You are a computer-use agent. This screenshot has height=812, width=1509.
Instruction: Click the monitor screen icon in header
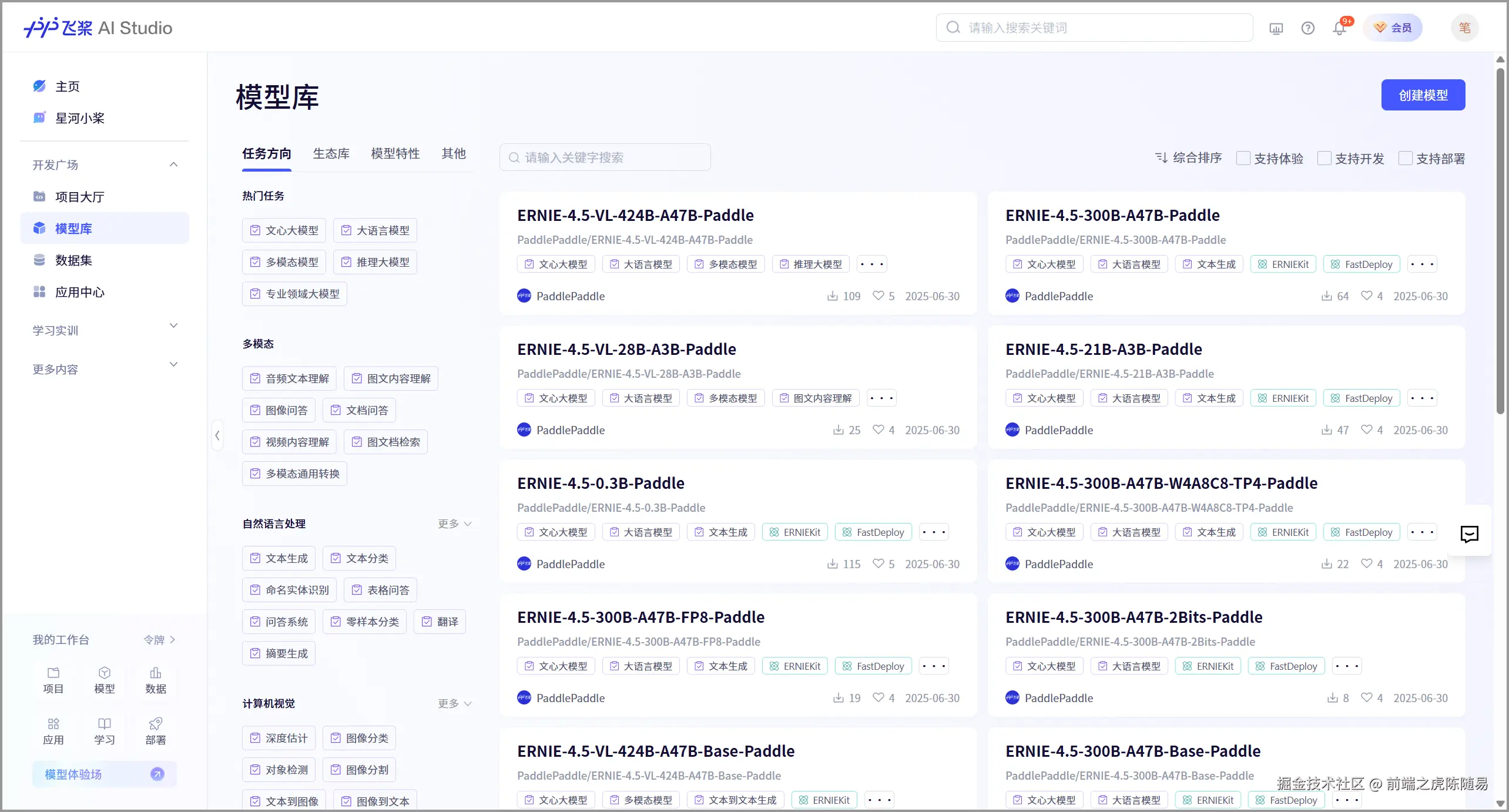click(x=1276, y=28)
